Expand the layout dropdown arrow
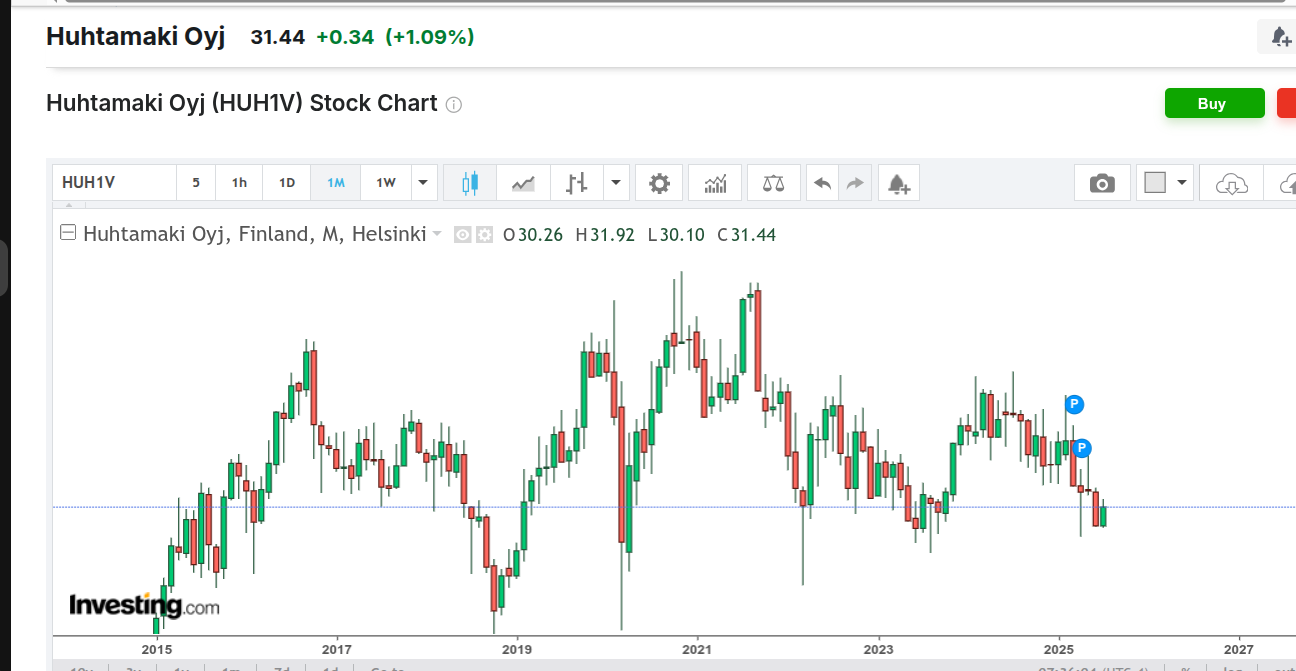 (x=1183, y=183)
